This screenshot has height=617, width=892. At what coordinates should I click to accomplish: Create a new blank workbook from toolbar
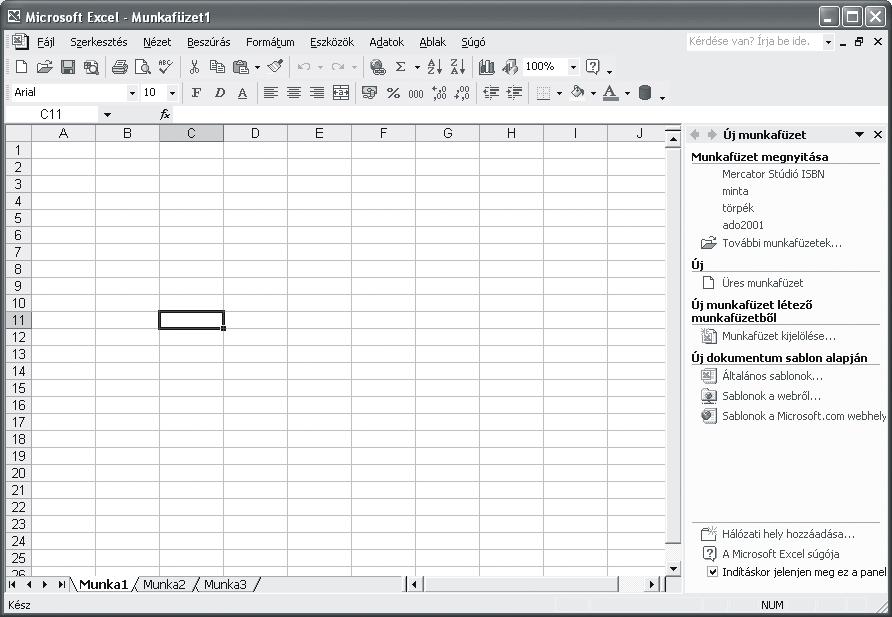[x=22, y=67]
